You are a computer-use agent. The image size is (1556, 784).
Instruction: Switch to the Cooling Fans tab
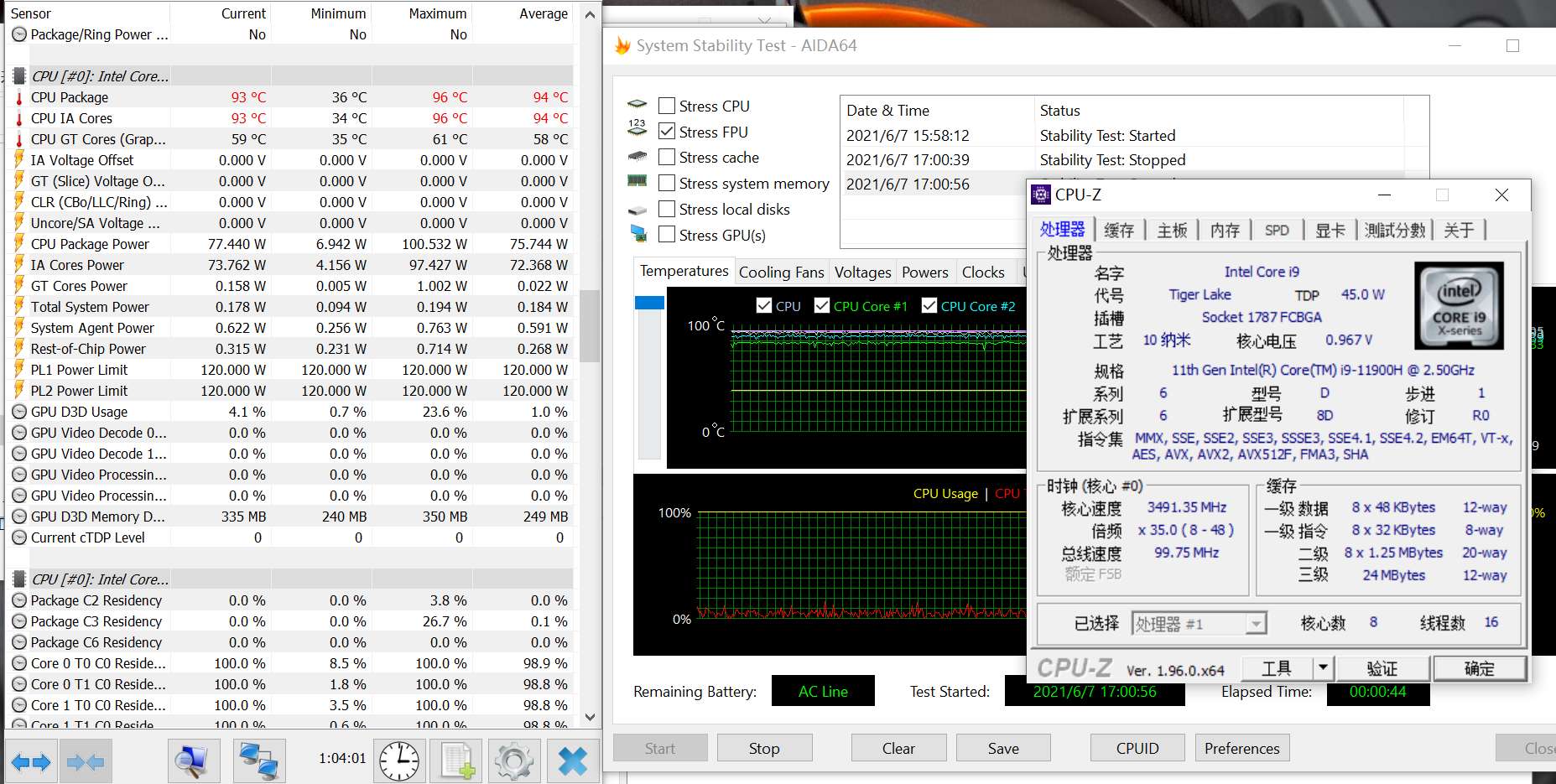[x=781, y=273]
